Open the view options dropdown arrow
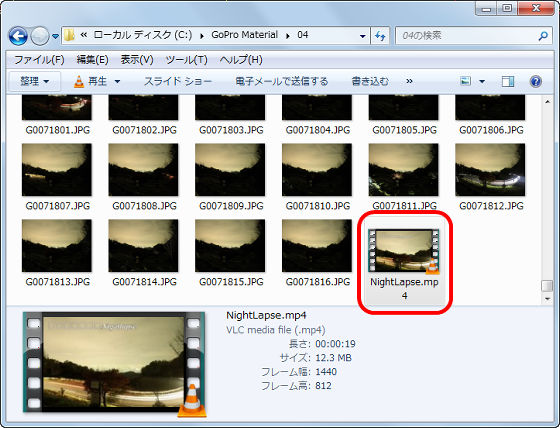Screen dimensions: 560x428 482,81
